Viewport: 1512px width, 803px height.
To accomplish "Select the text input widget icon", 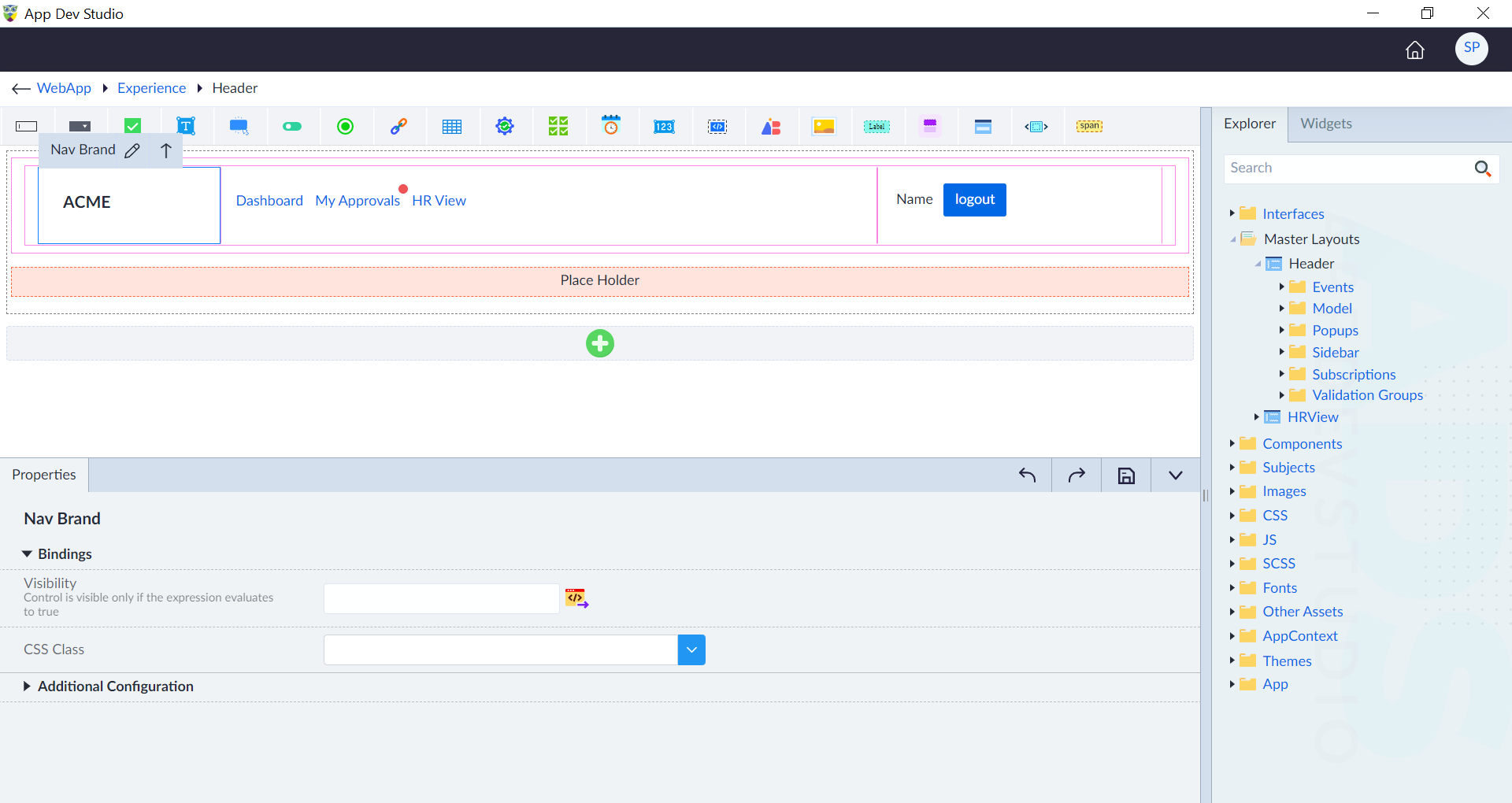I will pos(27,126).
